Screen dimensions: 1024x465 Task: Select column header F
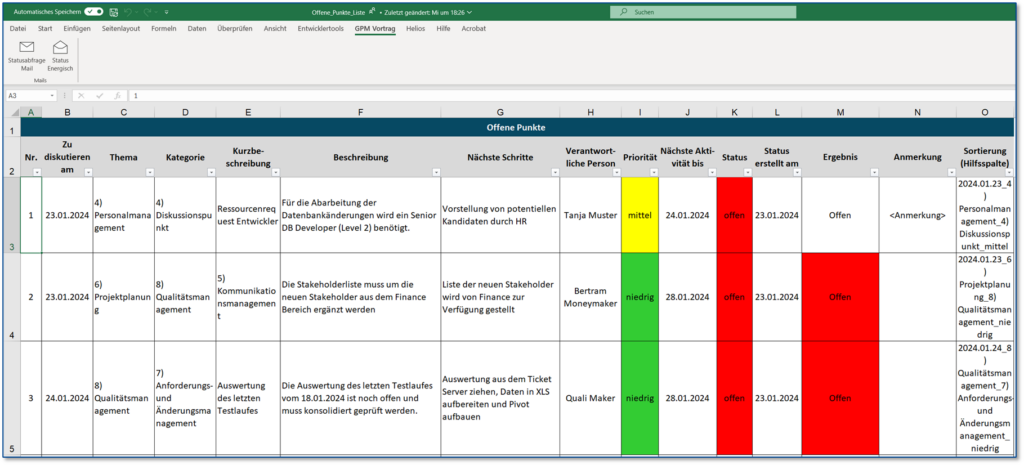coord(360,112)
